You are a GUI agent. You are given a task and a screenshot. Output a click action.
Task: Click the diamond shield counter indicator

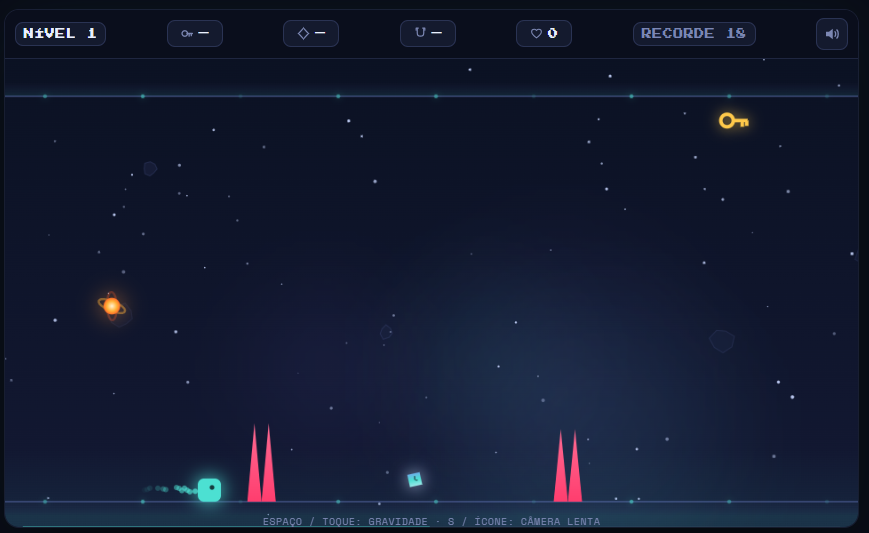pos(311,33)
